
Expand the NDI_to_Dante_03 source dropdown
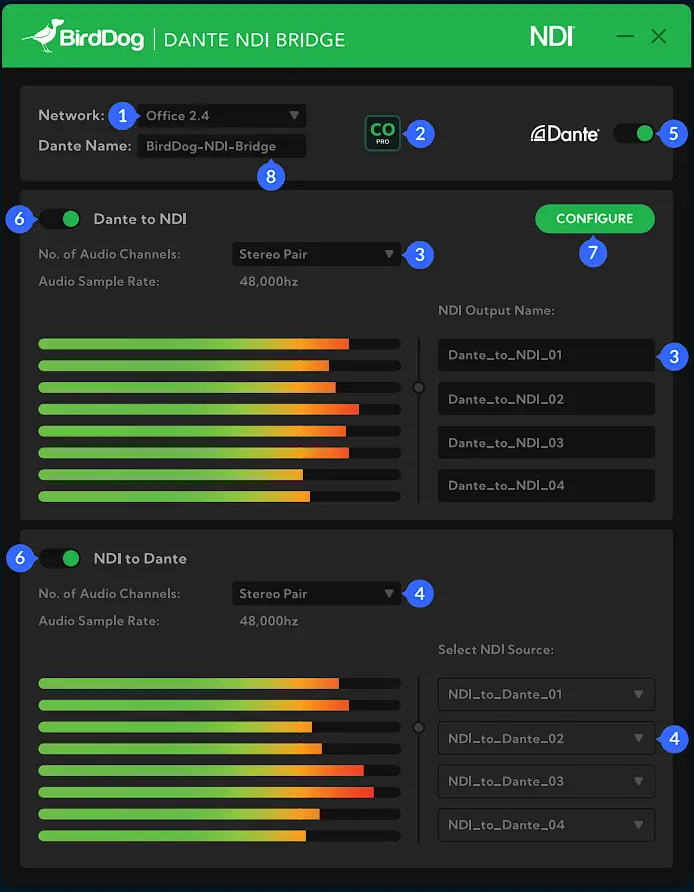pyautogui.click(x=546, y=781)
